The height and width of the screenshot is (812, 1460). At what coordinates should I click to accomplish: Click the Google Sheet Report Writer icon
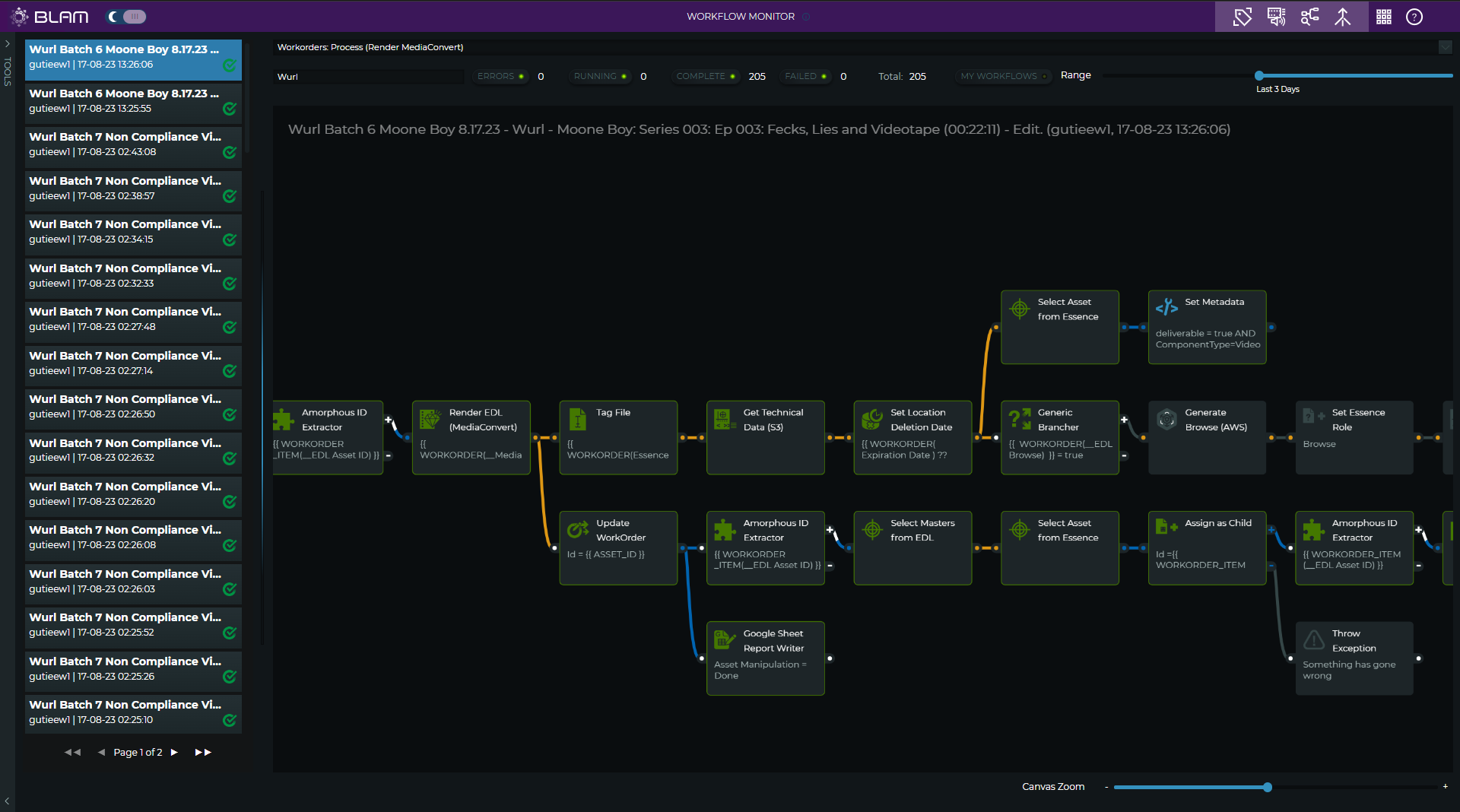pos(725,640)
